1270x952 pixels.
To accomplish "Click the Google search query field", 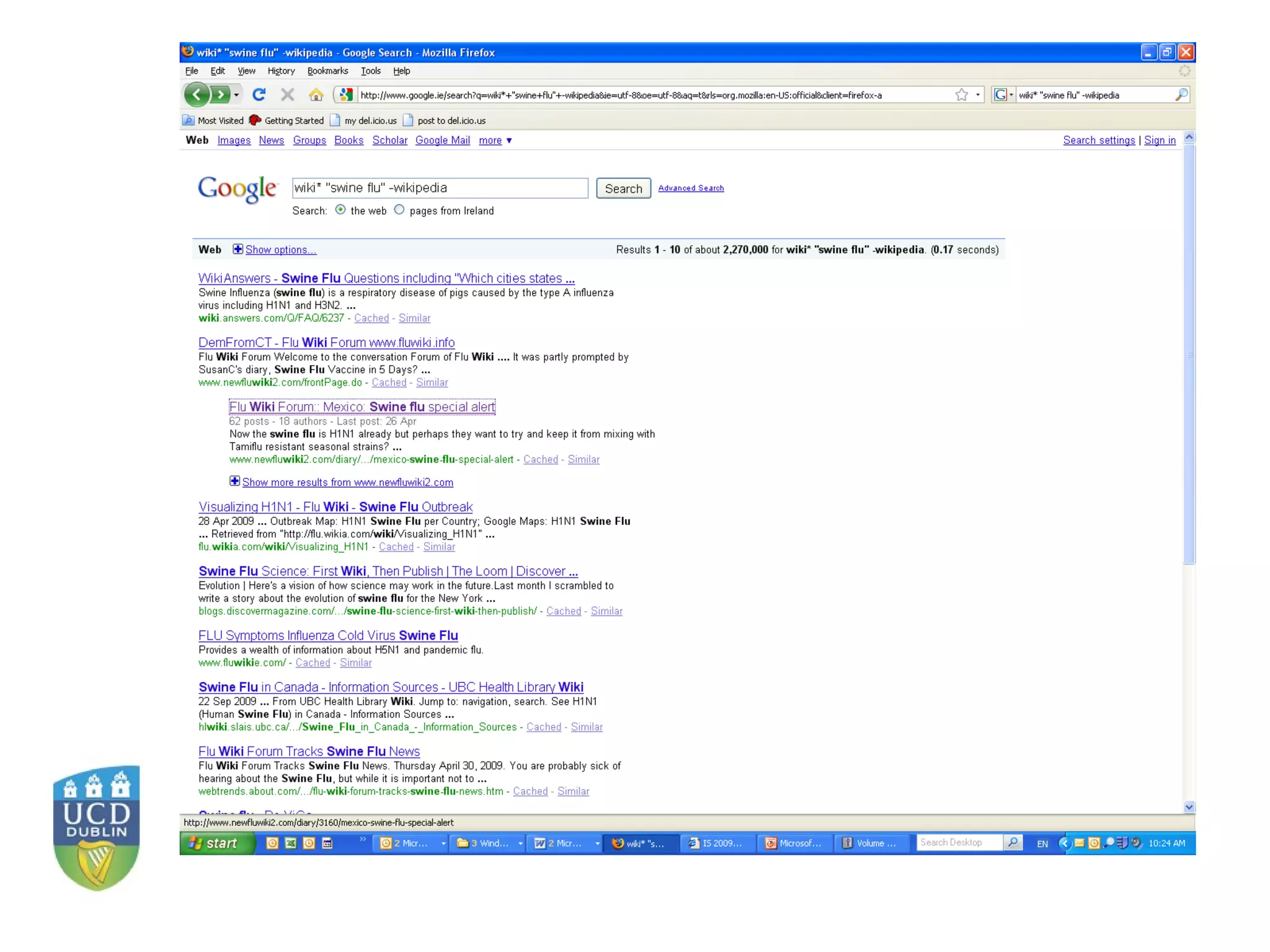I will click(x=440, y=188).
